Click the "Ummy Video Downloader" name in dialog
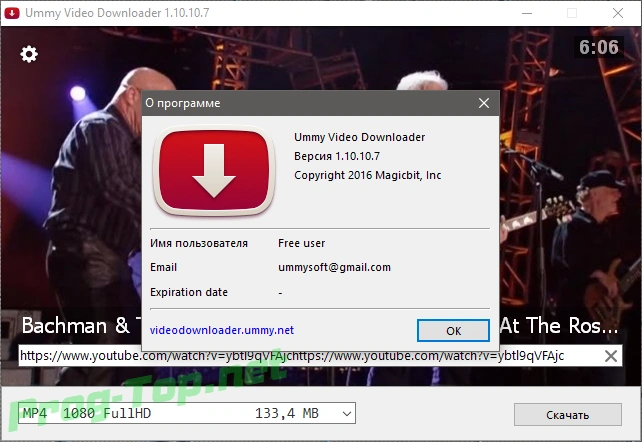Screen dimensions: 642x442 (x=359, y=137)
